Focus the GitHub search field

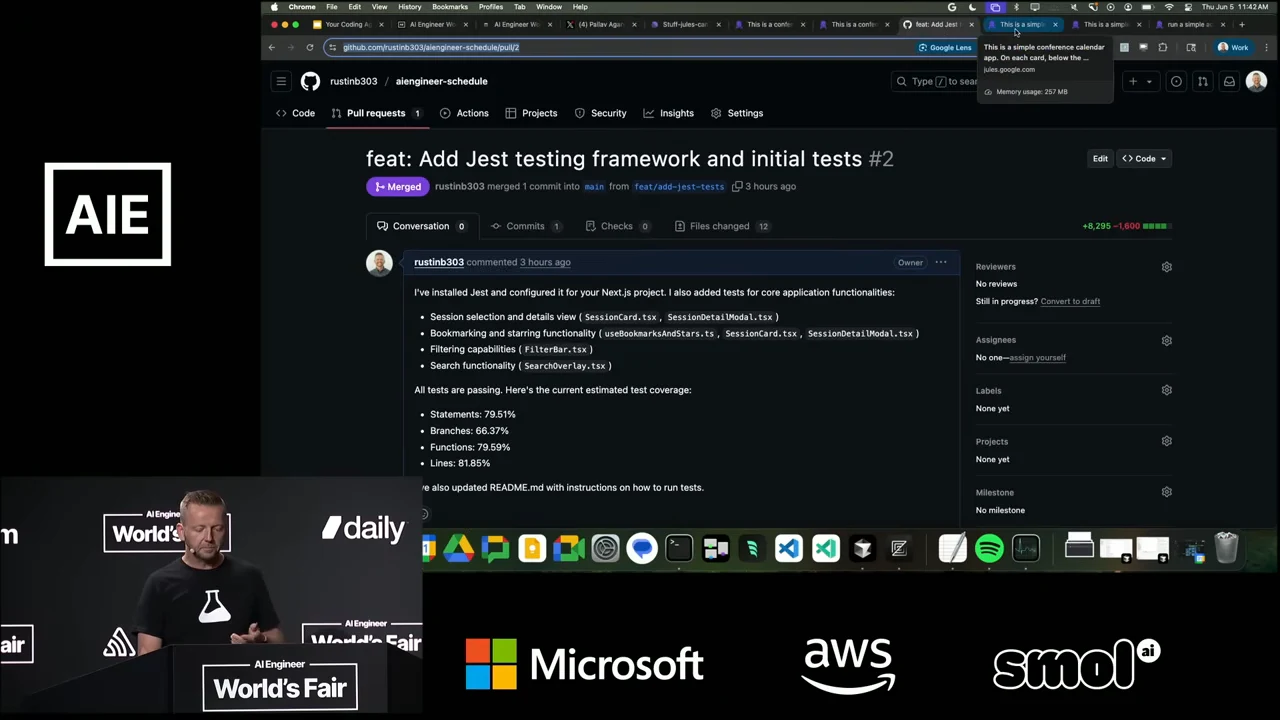(x=935, y=81)
